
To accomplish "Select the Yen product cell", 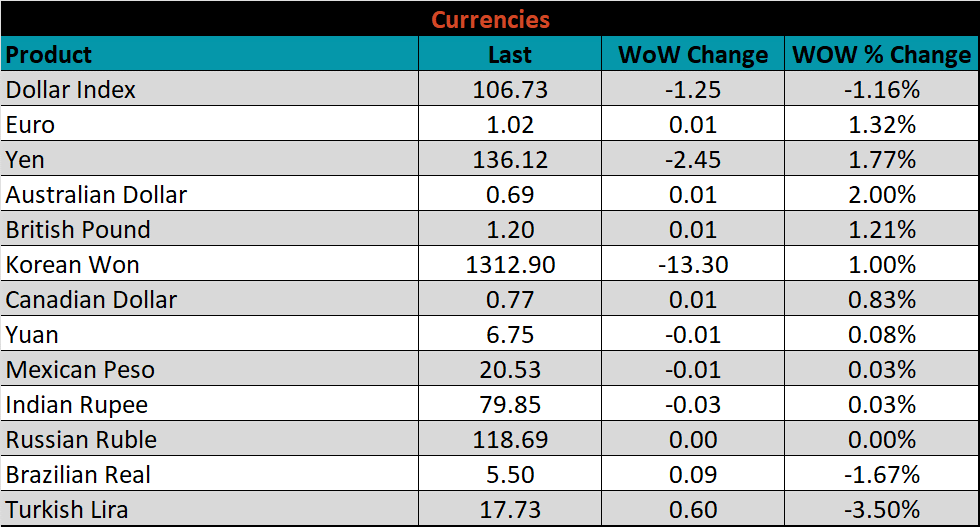I will tap(26, 160).
